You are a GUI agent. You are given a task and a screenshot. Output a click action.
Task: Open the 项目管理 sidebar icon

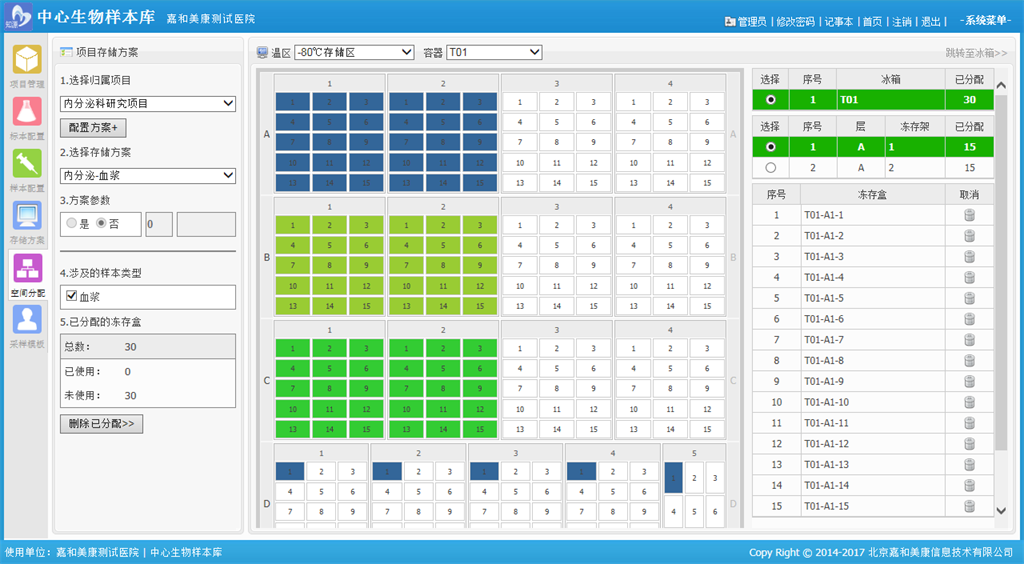(x=27, y=62)
